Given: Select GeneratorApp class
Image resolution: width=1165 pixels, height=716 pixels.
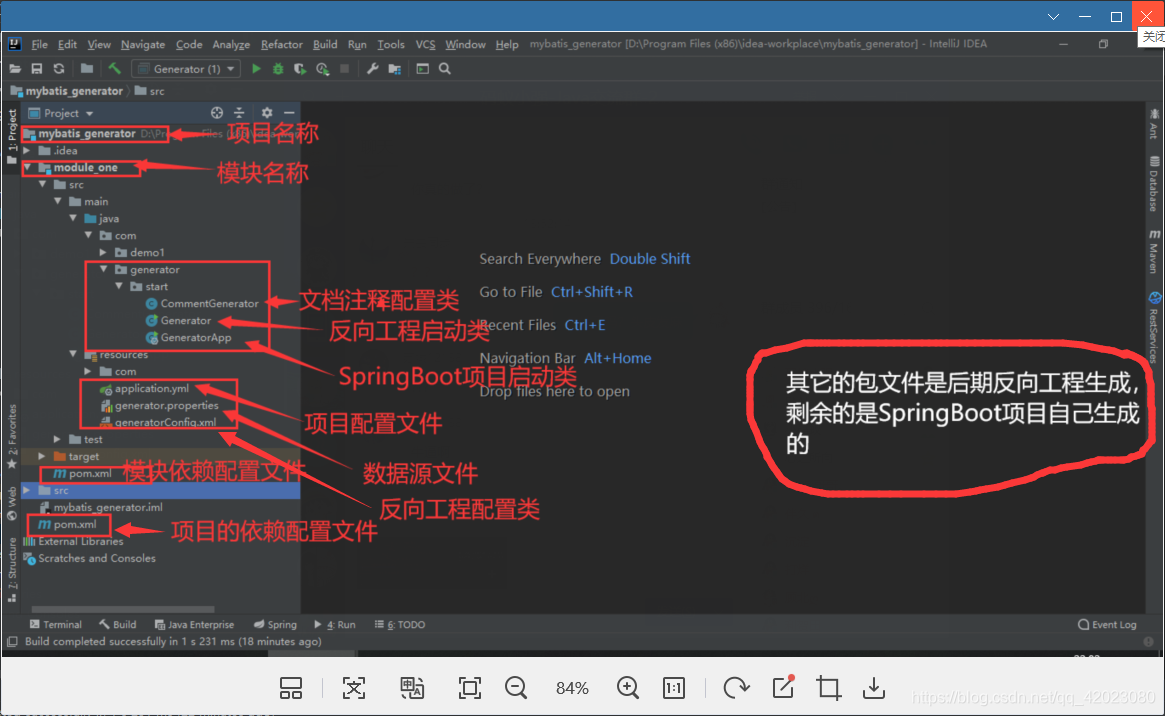Looking at the screenshot, I should click(188, 338).
